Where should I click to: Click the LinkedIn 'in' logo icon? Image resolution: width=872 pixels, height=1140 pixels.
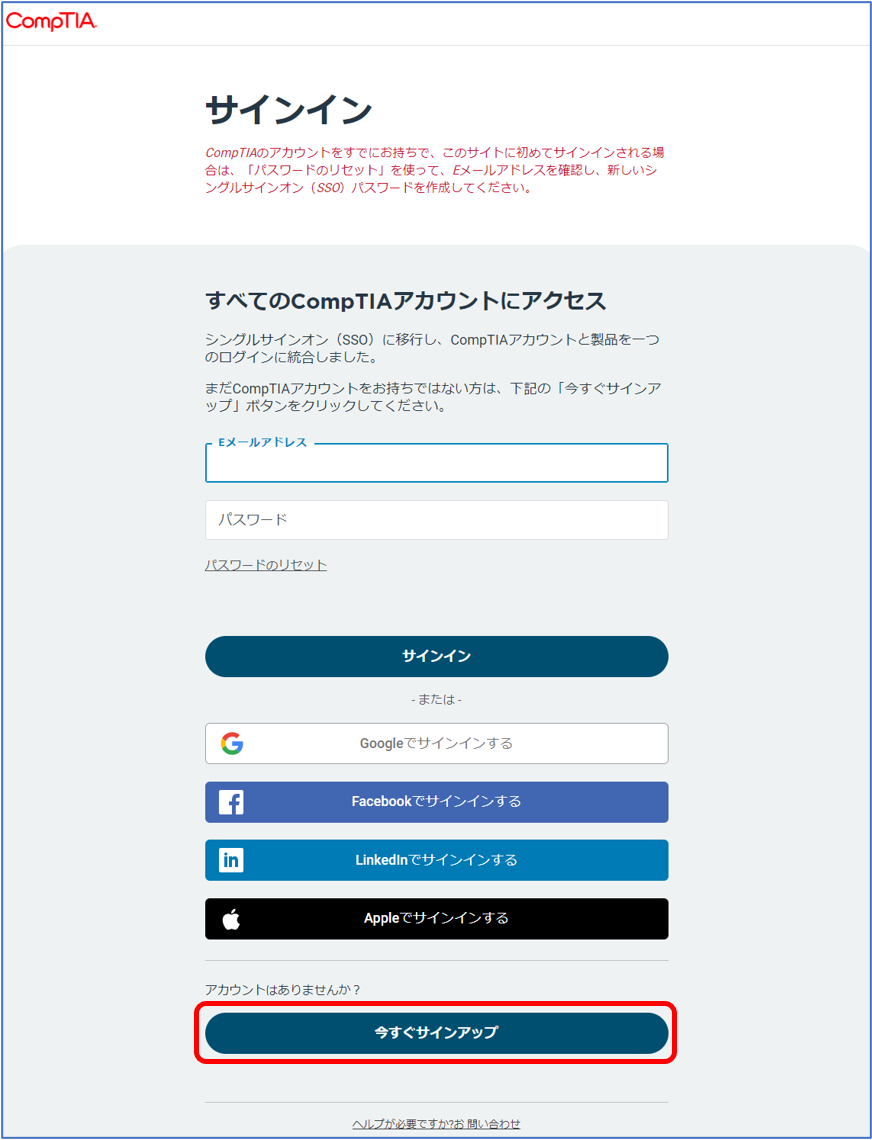(231, 860)
